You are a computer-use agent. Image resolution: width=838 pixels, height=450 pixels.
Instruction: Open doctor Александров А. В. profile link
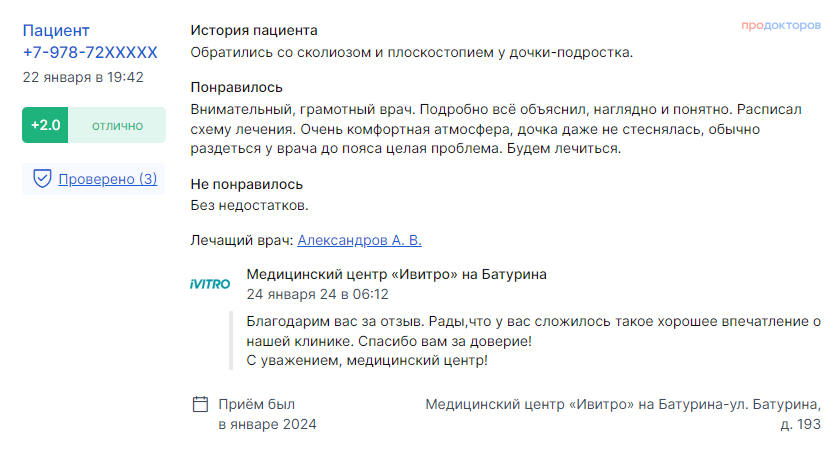[x=360, y=240]
